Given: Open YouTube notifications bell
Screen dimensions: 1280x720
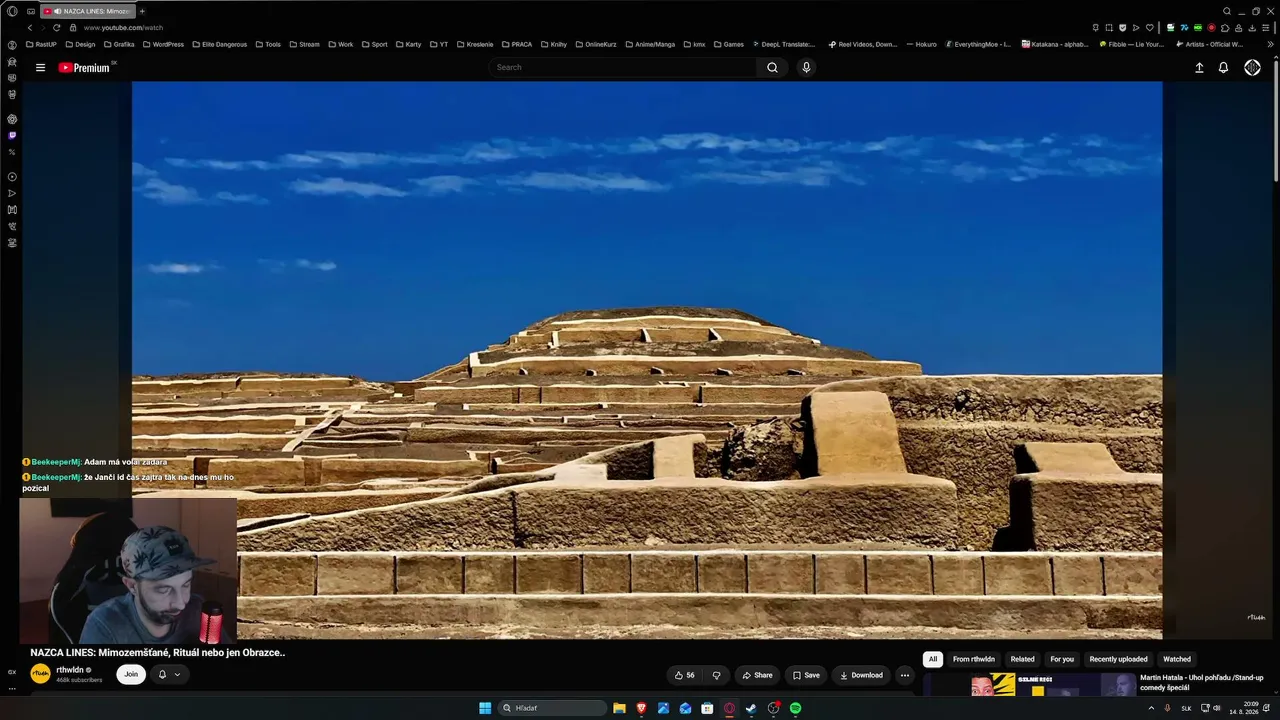Looking at the screenshot, I should (x=1223, y=68).
